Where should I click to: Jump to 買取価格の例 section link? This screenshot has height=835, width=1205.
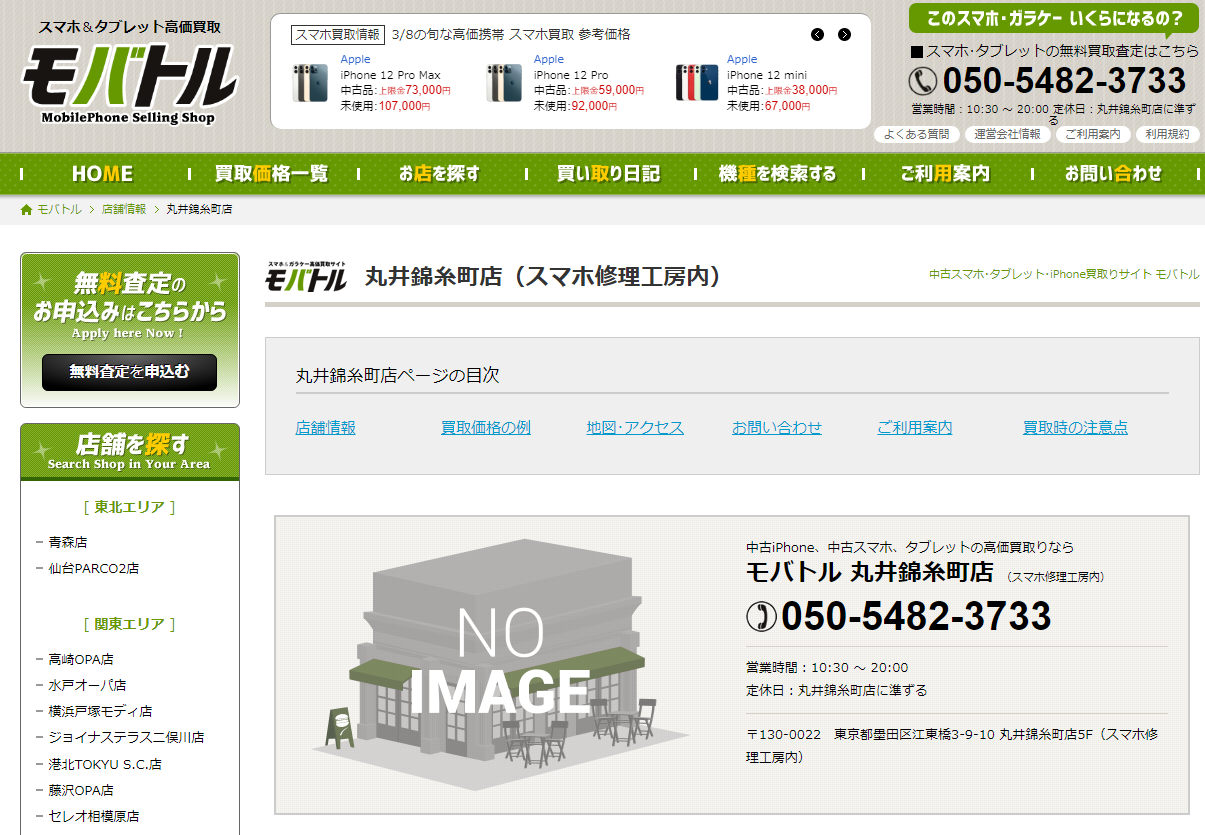pyautogui.click(x=486, y=428)
